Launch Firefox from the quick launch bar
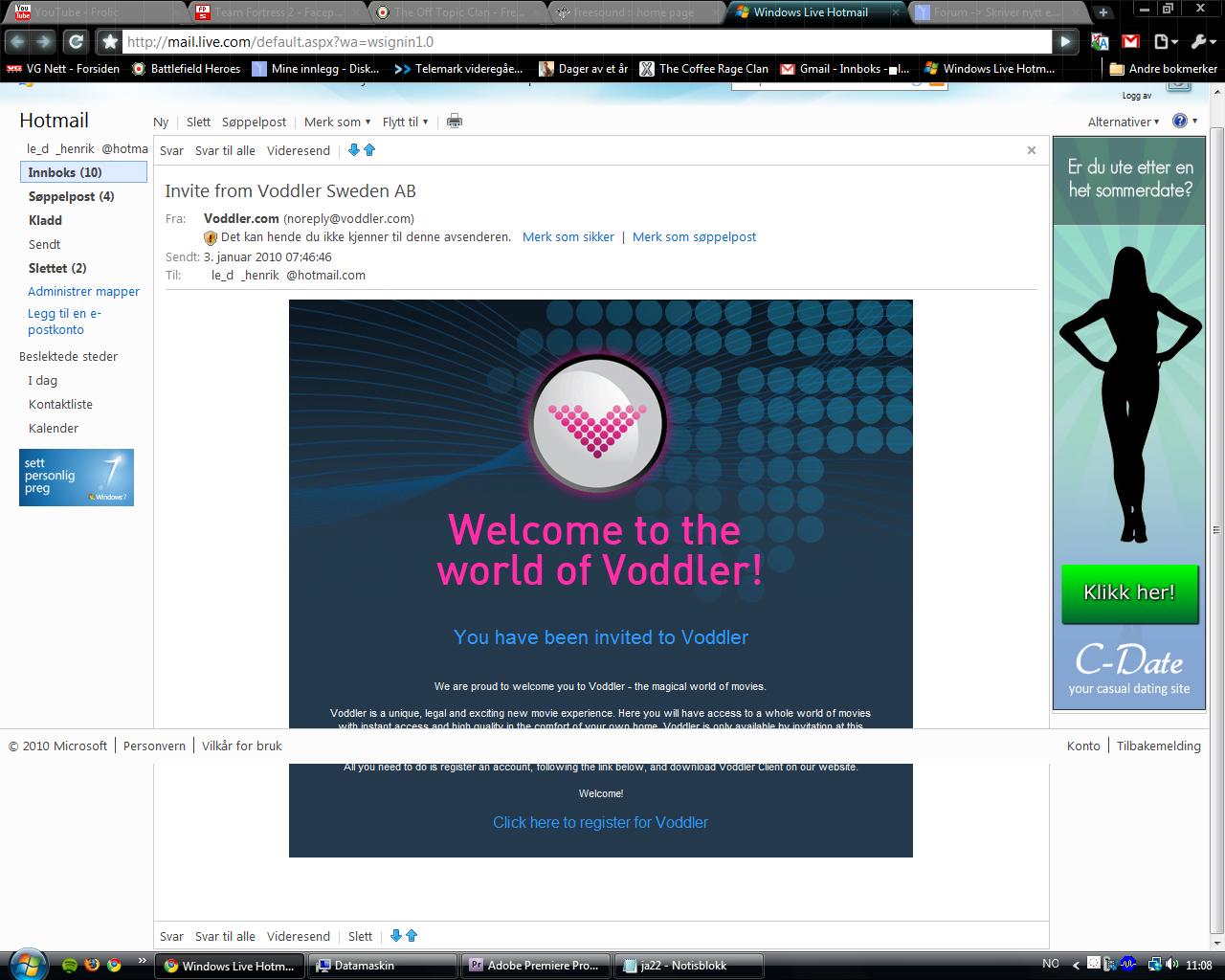 92,965
